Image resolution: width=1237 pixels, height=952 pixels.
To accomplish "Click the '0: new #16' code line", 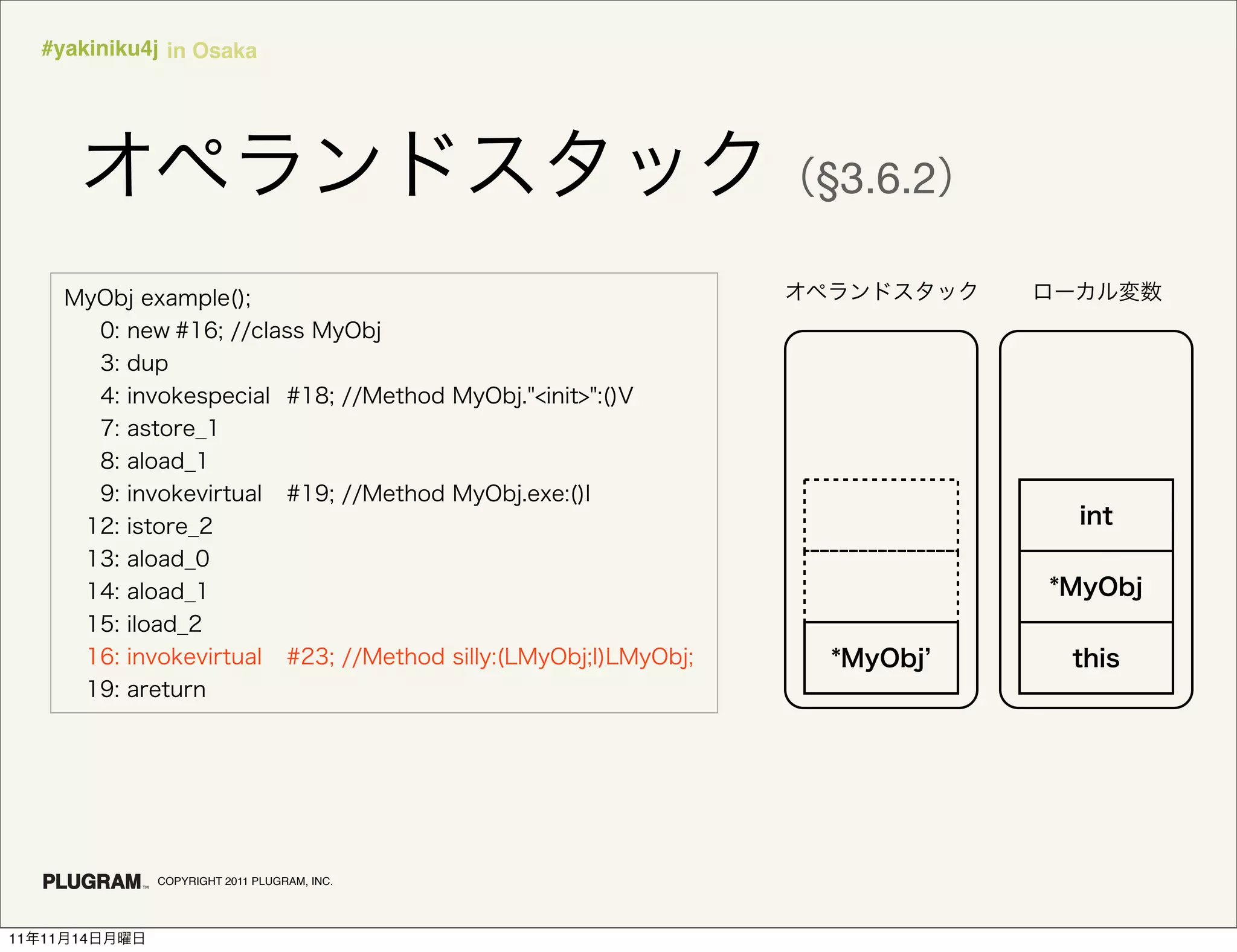I will click(x=240, y=330).
